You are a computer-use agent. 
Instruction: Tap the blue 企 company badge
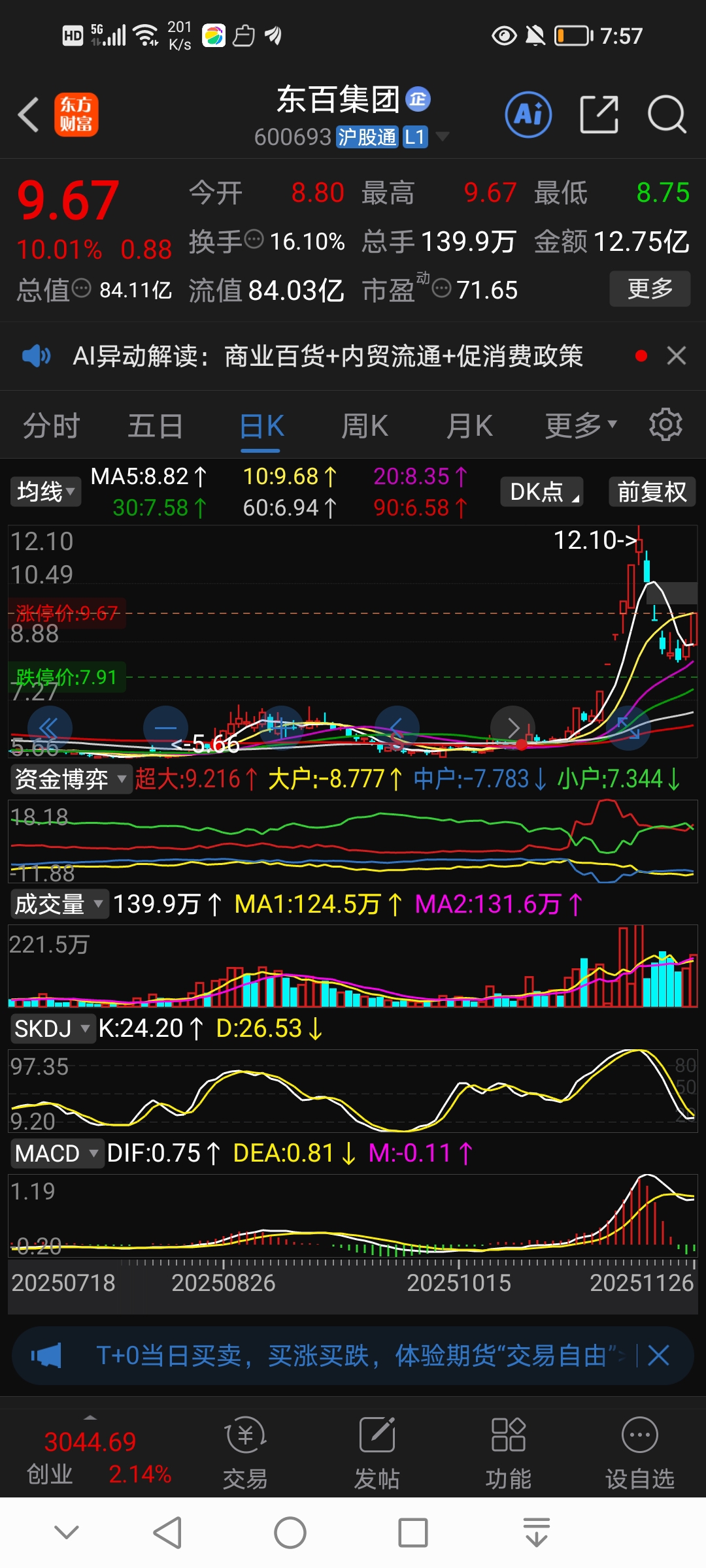click(x=418, y=99)
